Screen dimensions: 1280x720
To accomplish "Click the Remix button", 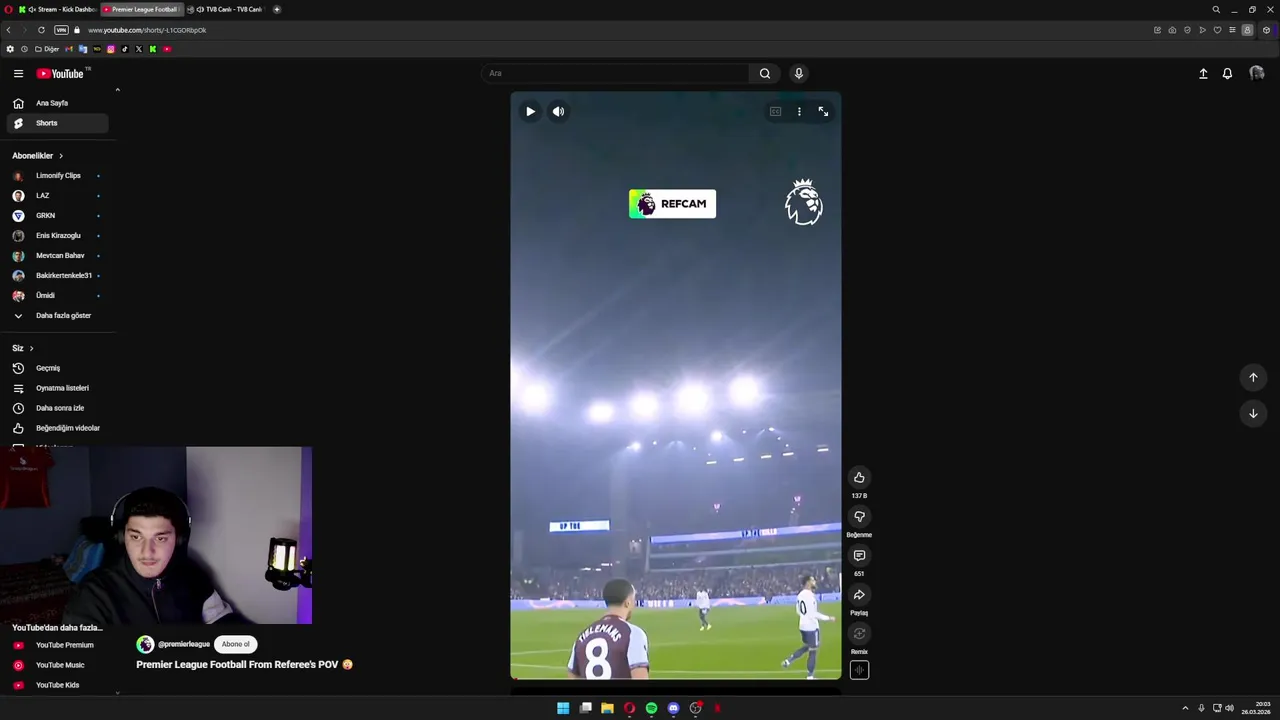I will pyautogui.click(x=859, y=633).
